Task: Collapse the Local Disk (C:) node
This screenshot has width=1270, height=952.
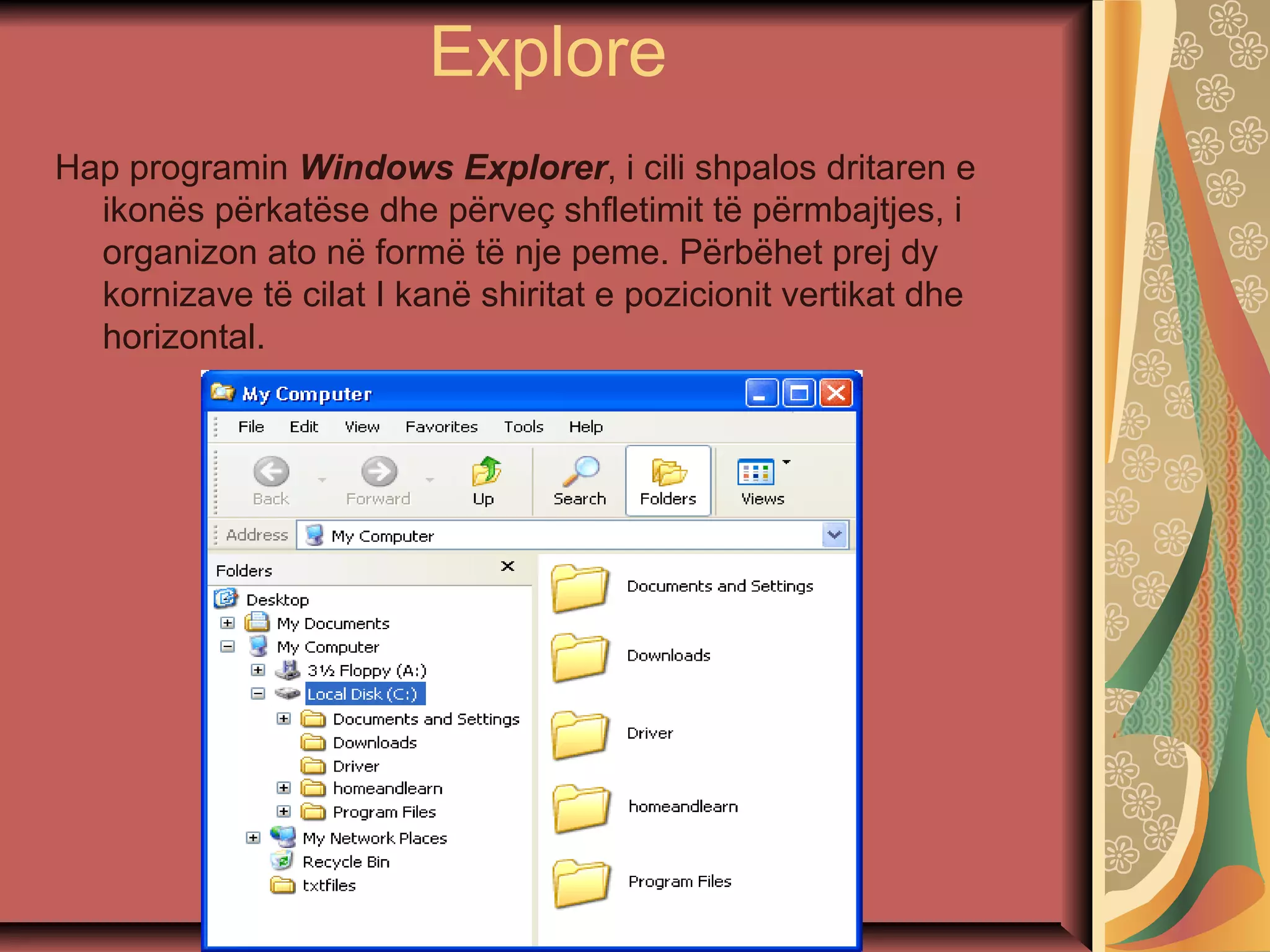Action: [x=258, y=694]
